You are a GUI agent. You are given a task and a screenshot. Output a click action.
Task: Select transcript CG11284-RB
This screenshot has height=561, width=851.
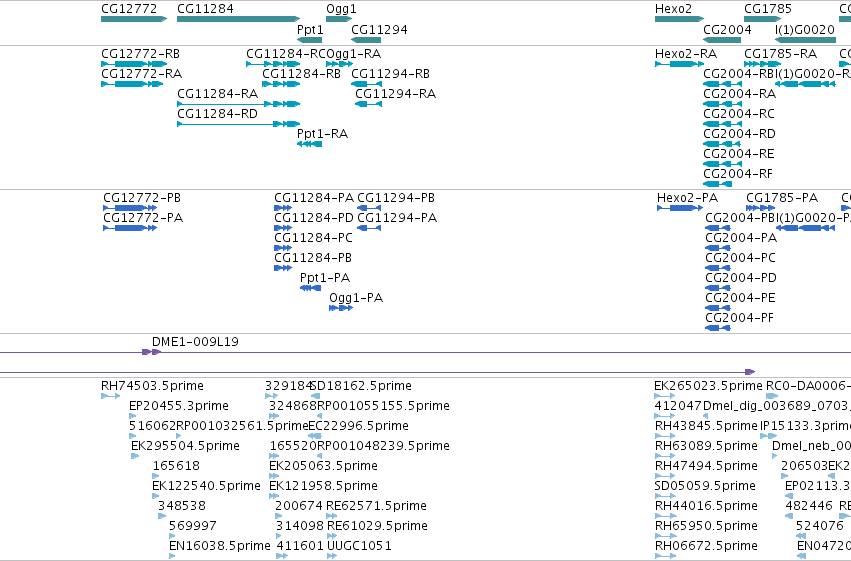[x=281, y=84]
